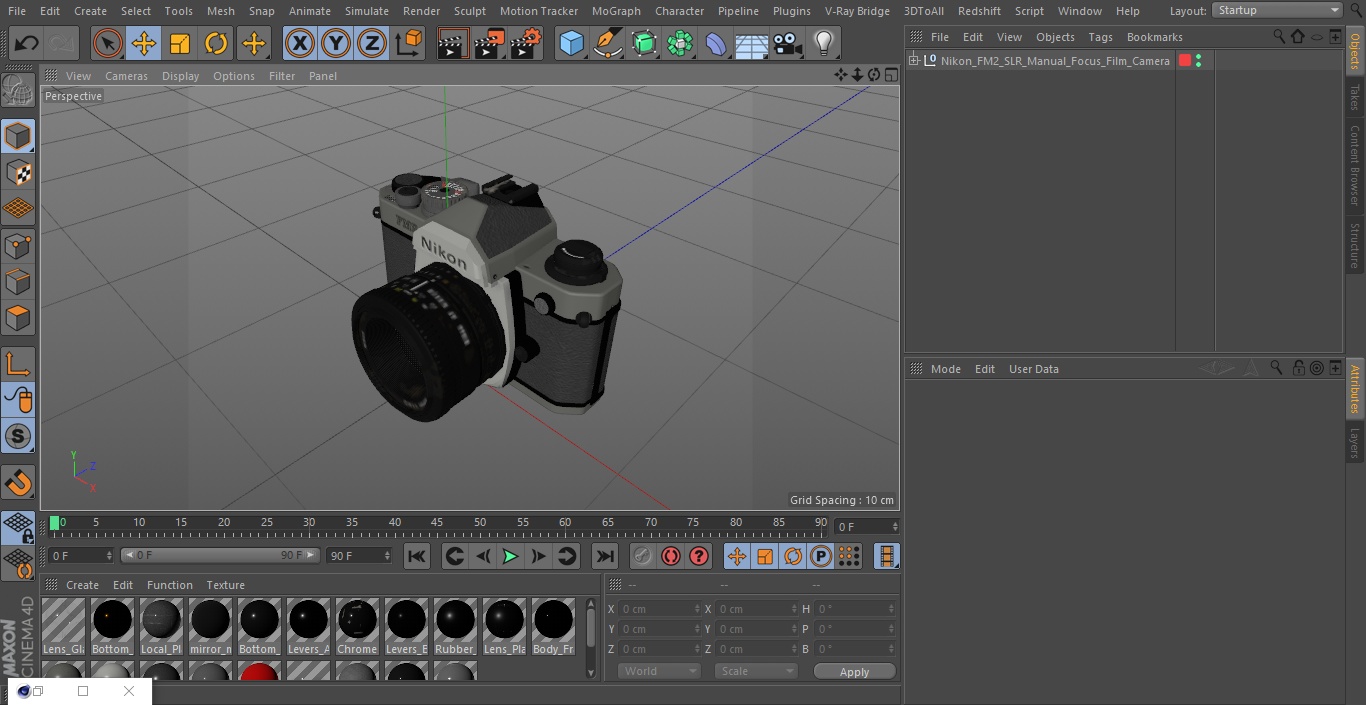Click the Snap magnet icon
The image size is (1366, 705).
point(18,483)
